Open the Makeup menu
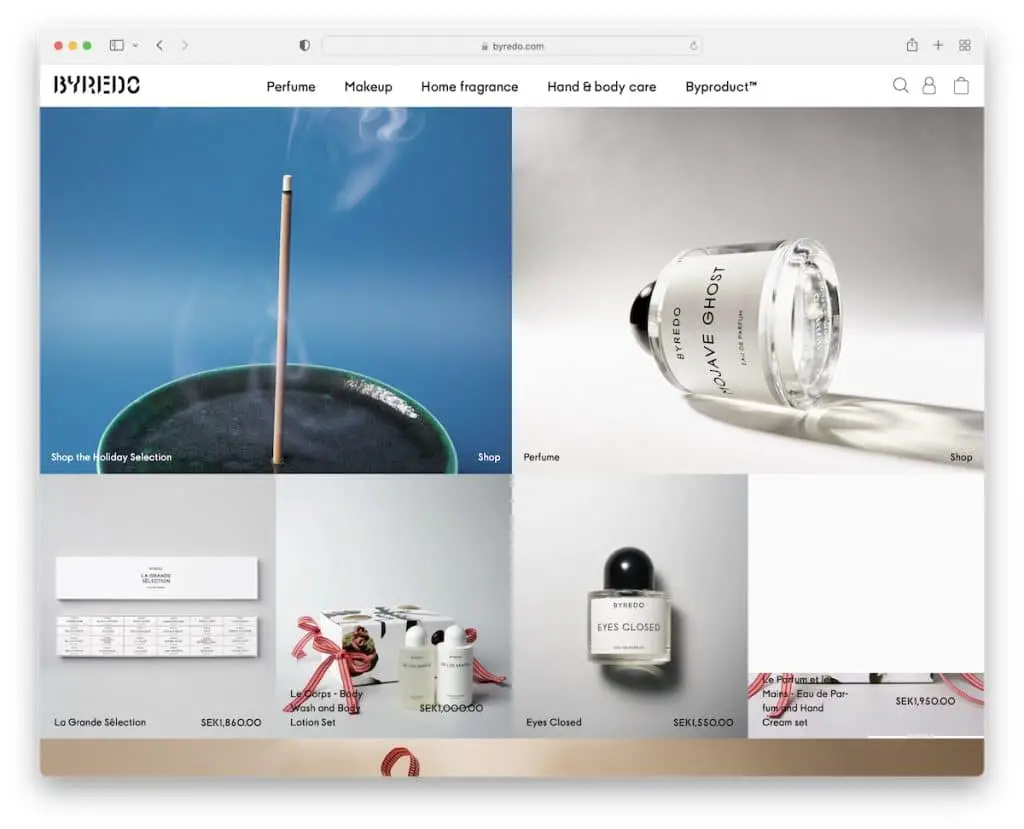The width and height of the screenshot is (1024, 829). click(x=368, y=87)
